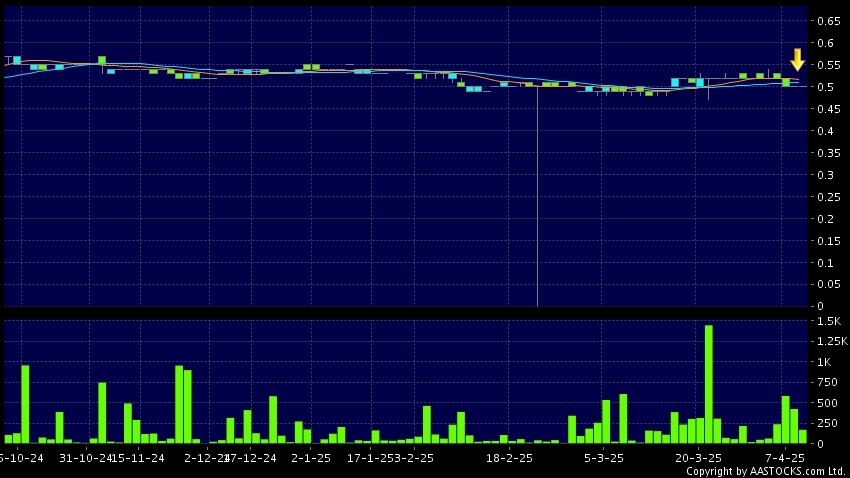Click the 1.5K volume axis label
The width and height of the screenshot is (850, 478).
pos(829,321)
